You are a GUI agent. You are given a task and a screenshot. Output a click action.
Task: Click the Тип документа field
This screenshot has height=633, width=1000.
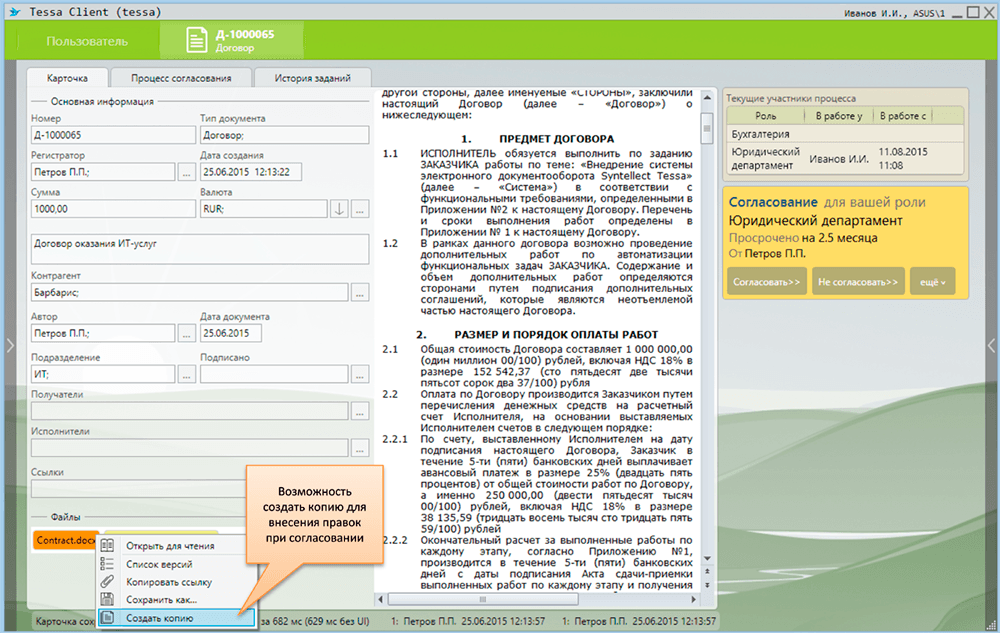tap(284, 135)
